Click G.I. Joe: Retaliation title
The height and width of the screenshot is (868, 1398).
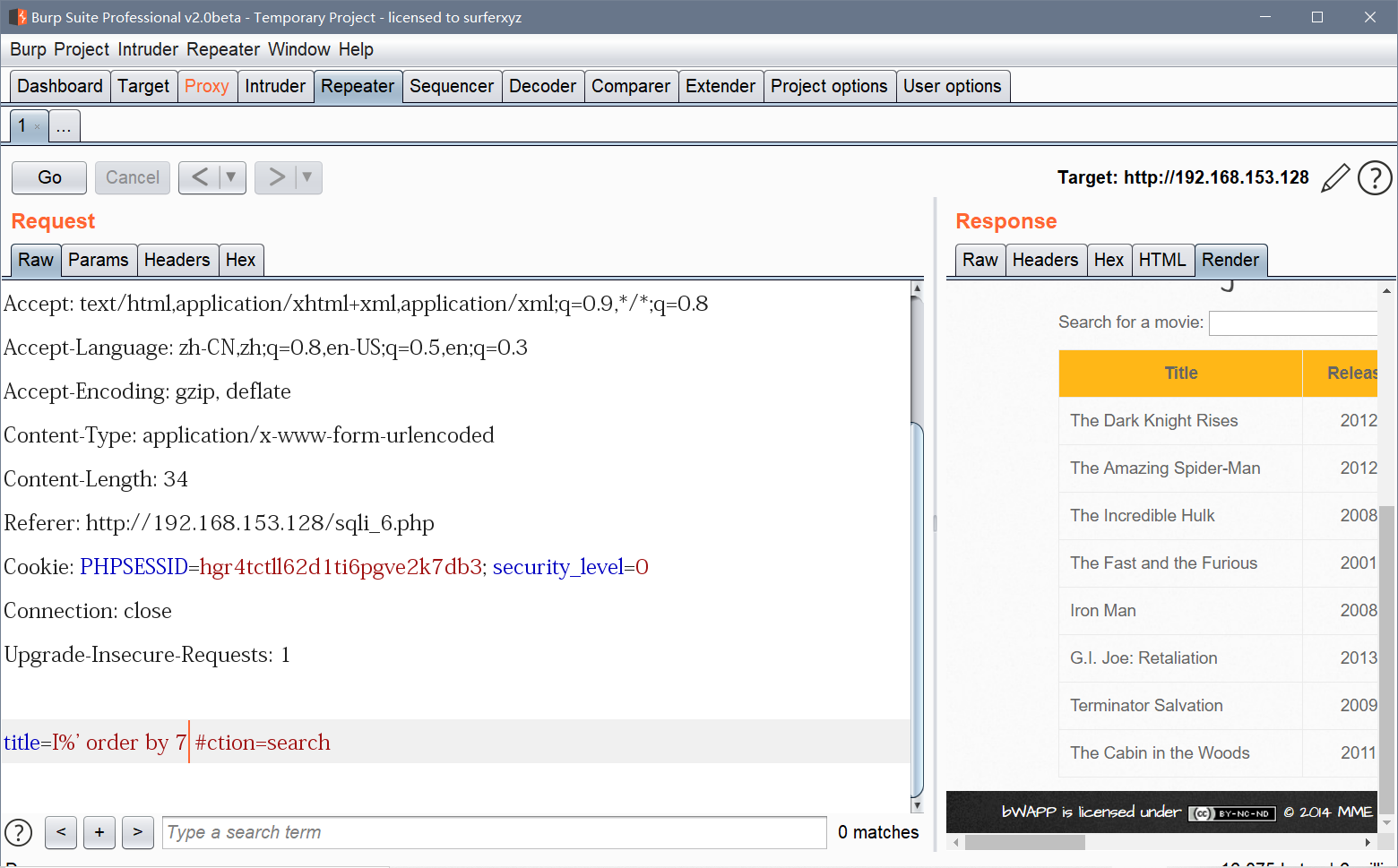(1143, 658)
